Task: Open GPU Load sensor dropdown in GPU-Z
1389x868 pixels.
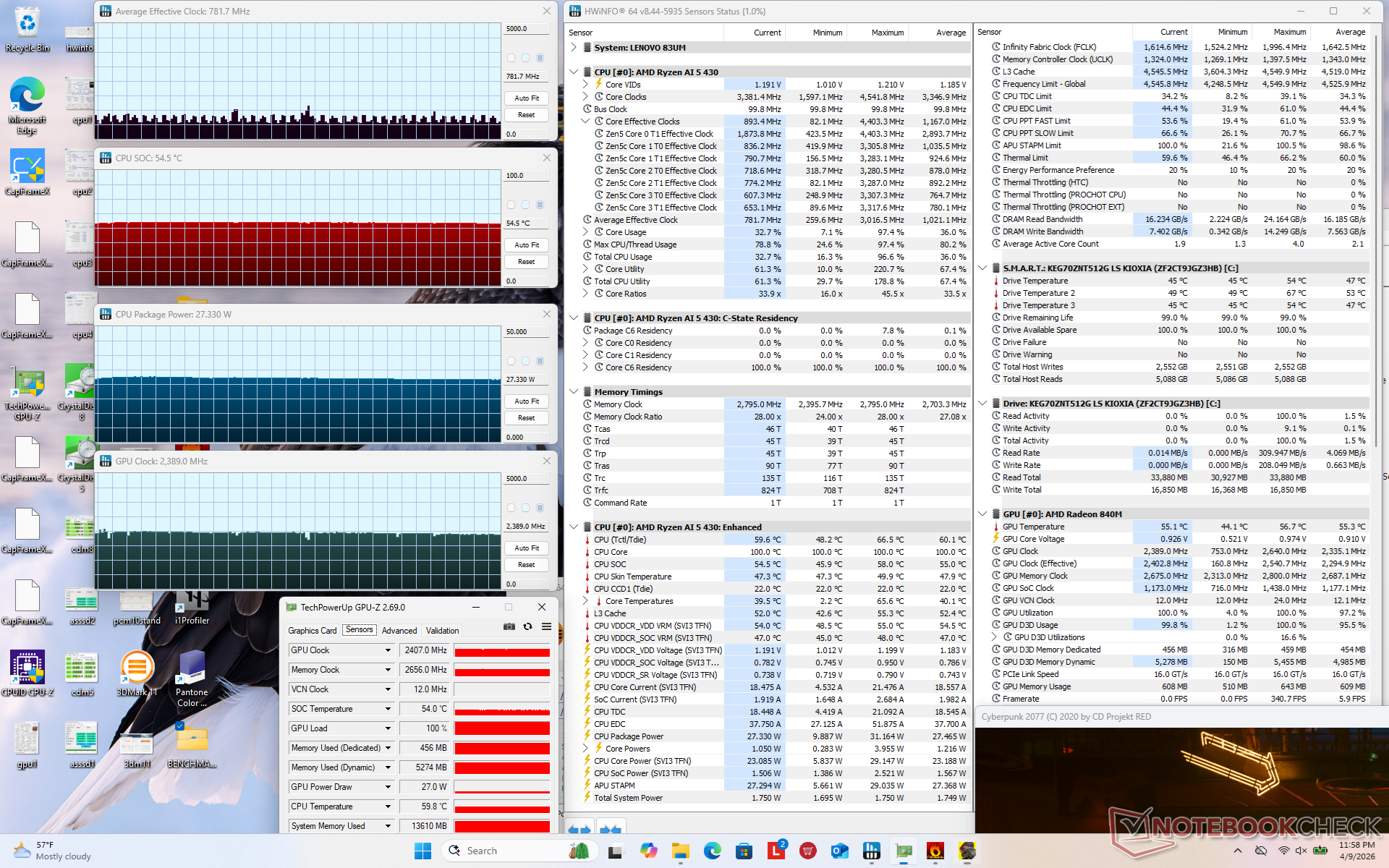Action: (388, 728)
